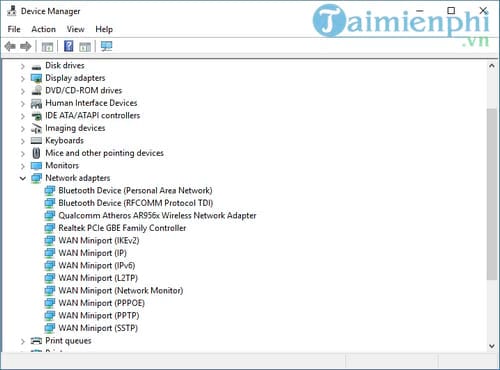500x370 pixels.
Task: Click the vertical scrollbar thumb
Action: coord(492,194)
